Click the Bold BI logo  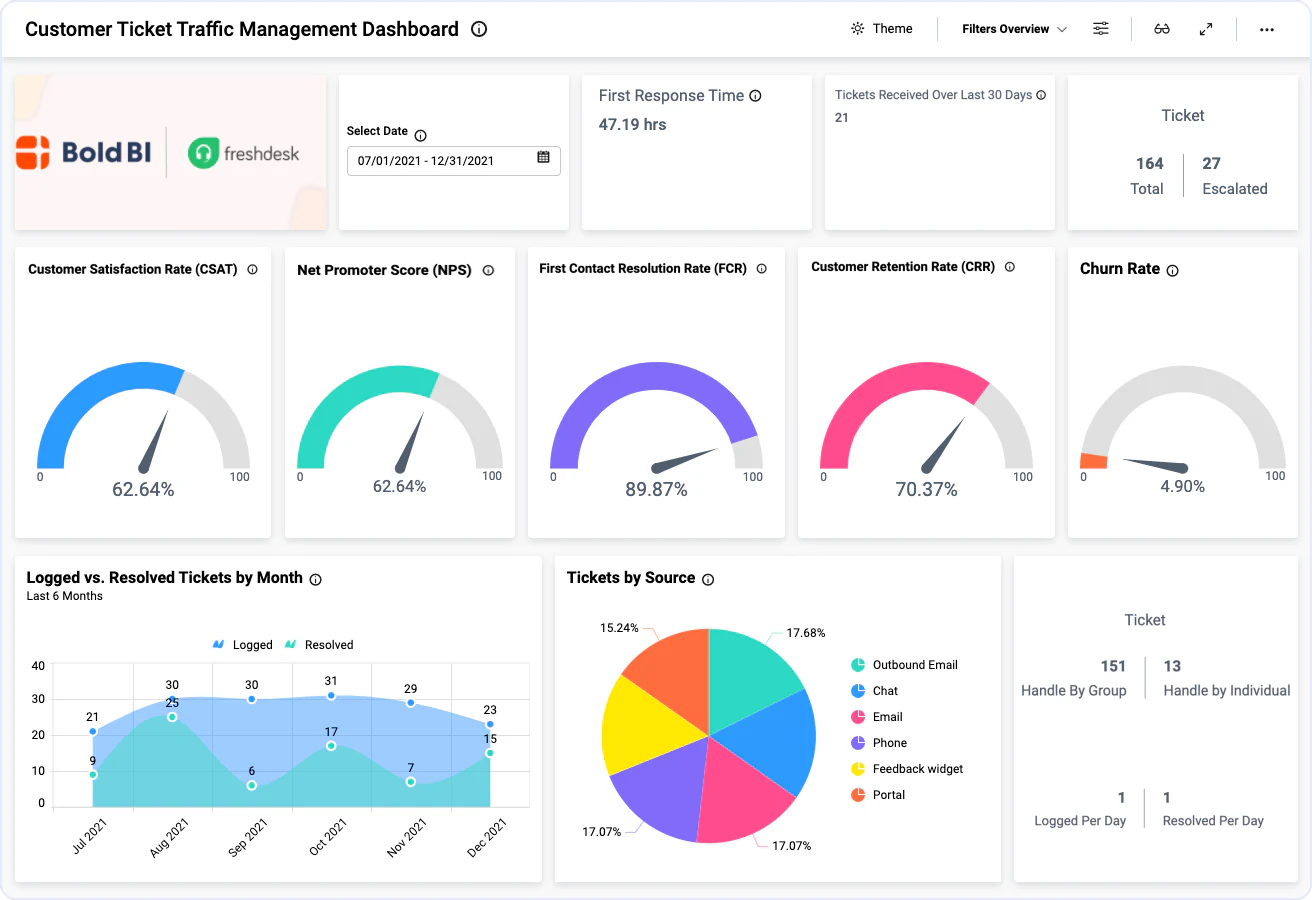[86, 152]
